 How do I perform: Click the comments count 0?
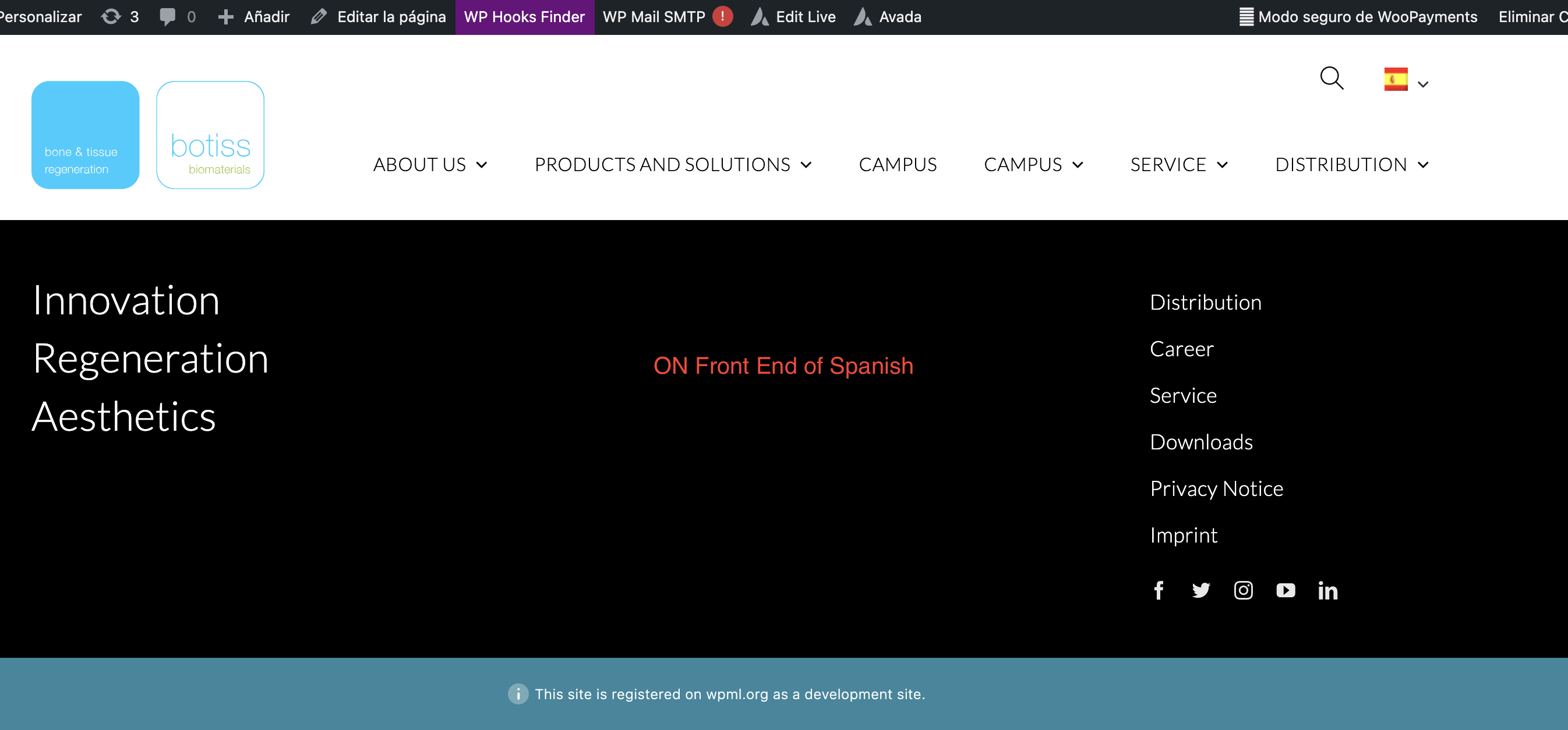pos(191,16)
